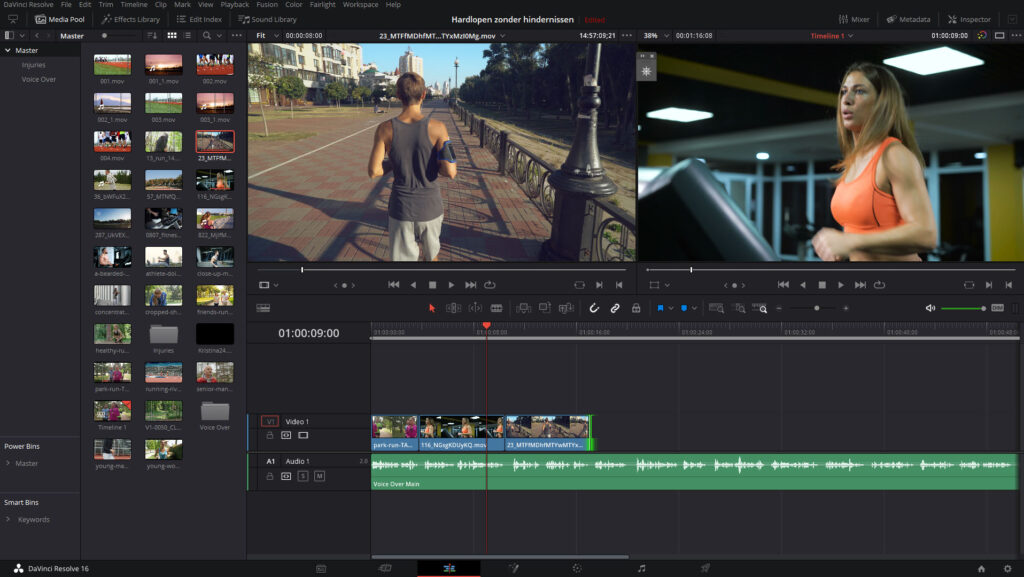
Task: Open the marker color dropdown arrow
Action: click(694, 308)
